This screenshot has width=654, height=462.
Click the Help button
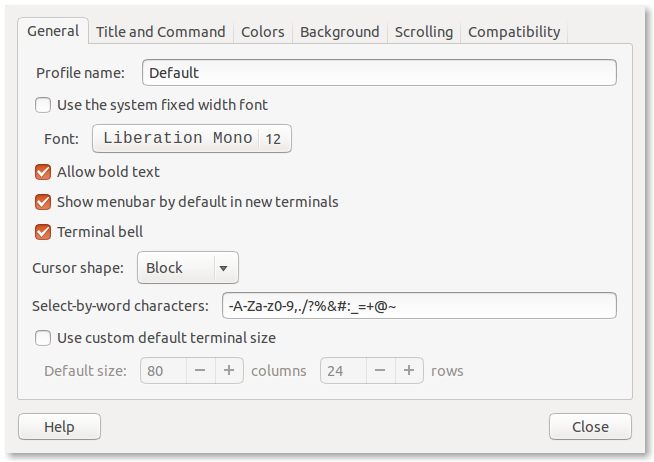tap(59, 427)
